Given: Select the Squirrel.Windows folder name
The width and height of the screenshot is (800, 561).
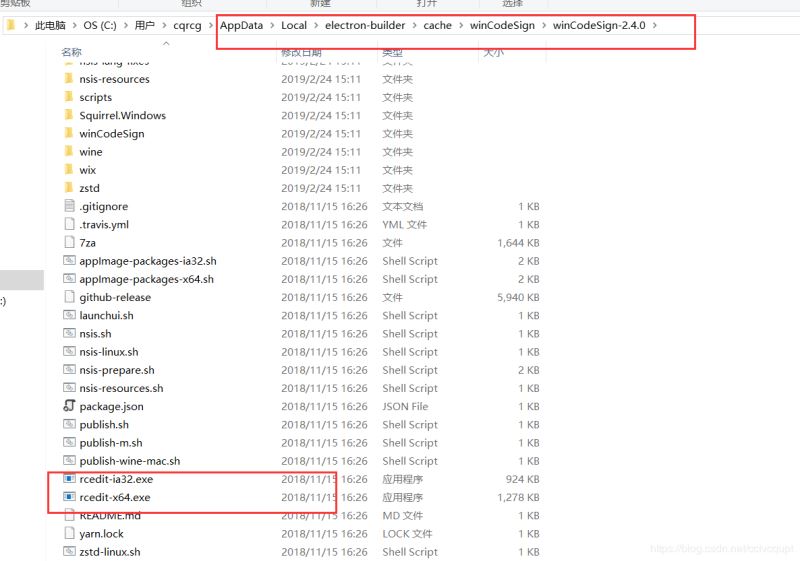Looking at the screenshot, I should [x=122, y=115].
